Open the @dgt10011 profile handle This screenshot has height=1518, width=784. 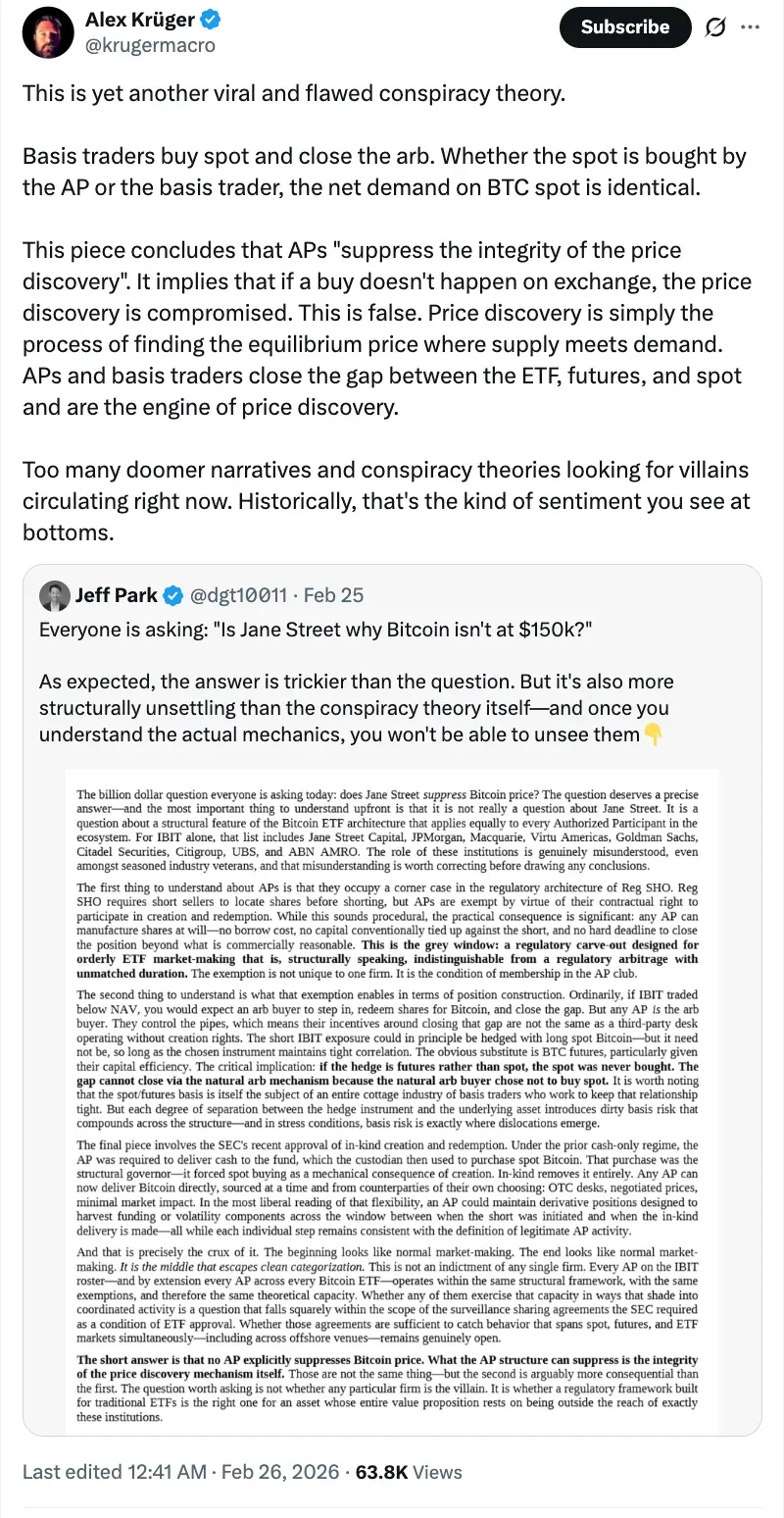(240, 595)
